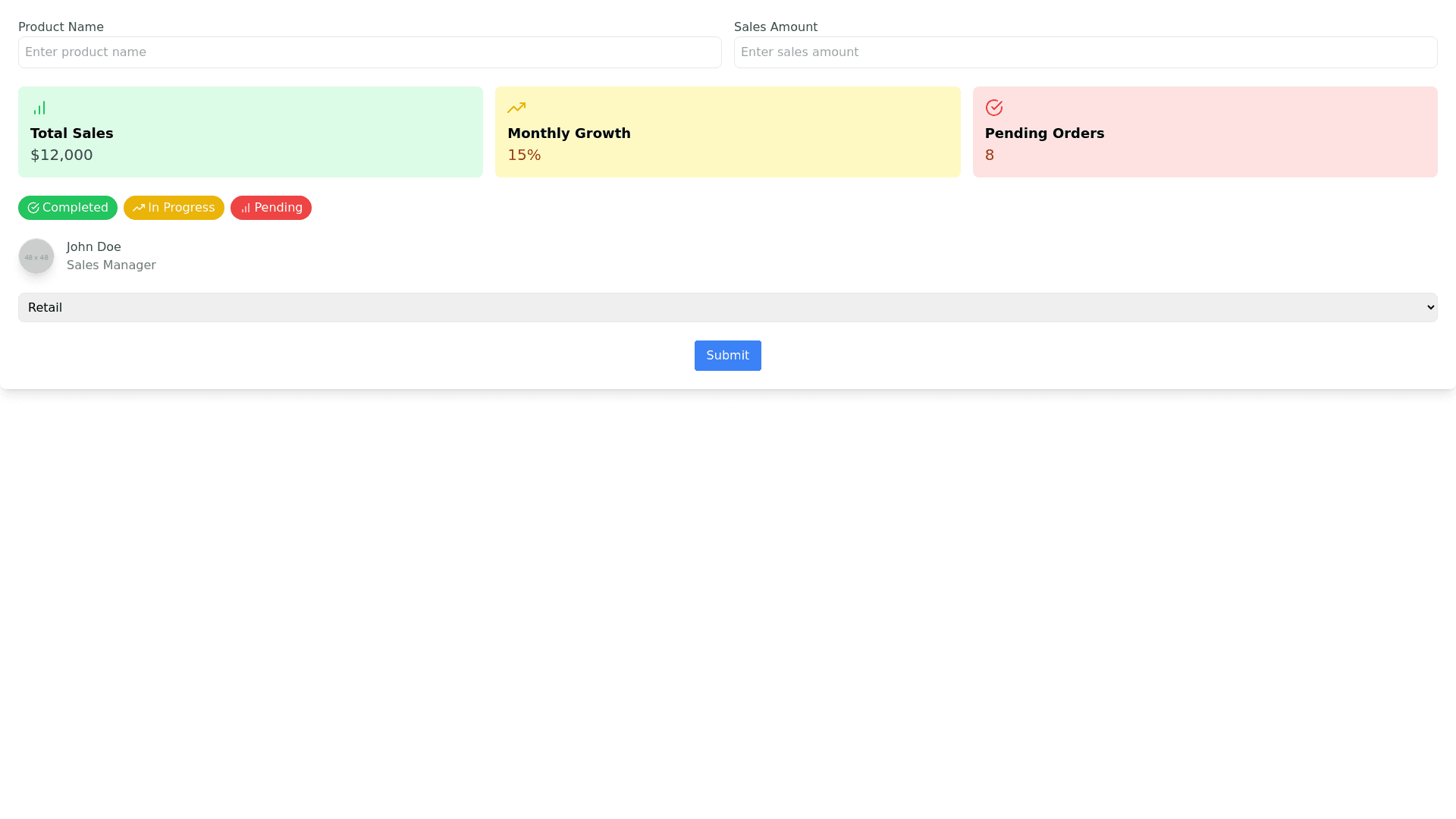Click the check-circle icon in Pending Orders
Viewport: 1456px width, 819px height.
coord(993,108)
